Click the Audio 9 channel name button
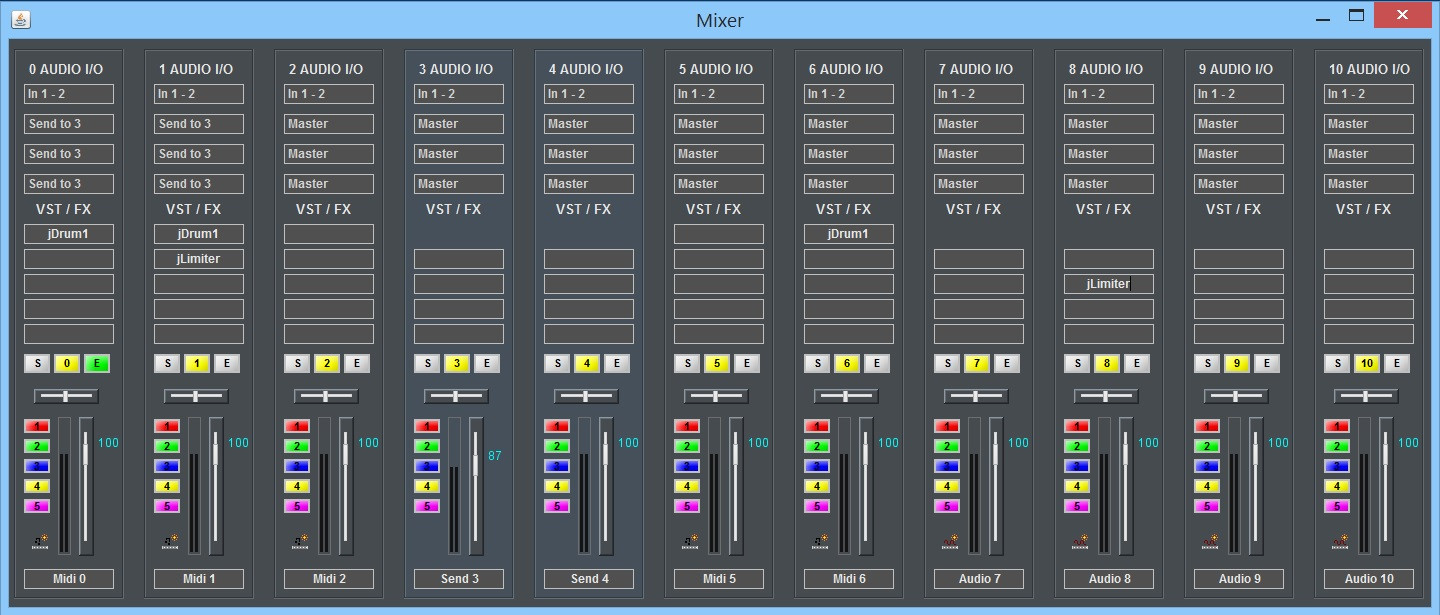 (1239, 579)
